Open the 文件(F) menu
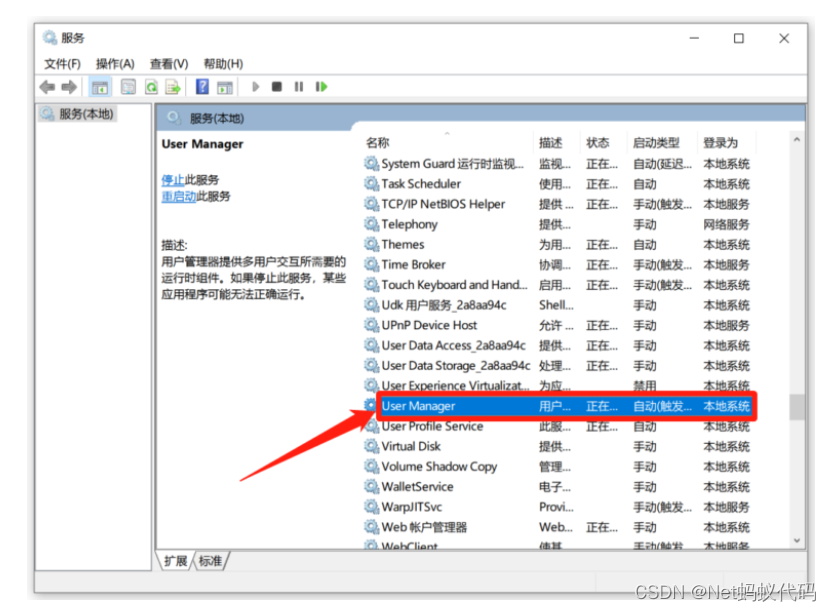The image size is (831, 612). 63,64
